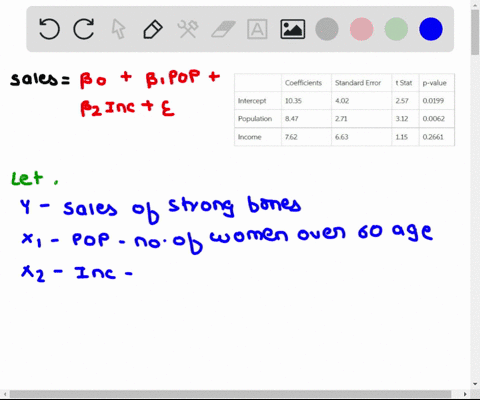Click the Population row p-value 0.0062
Image resolution: width=480 pixels, height=400 pixels.
tap(433, 119)
